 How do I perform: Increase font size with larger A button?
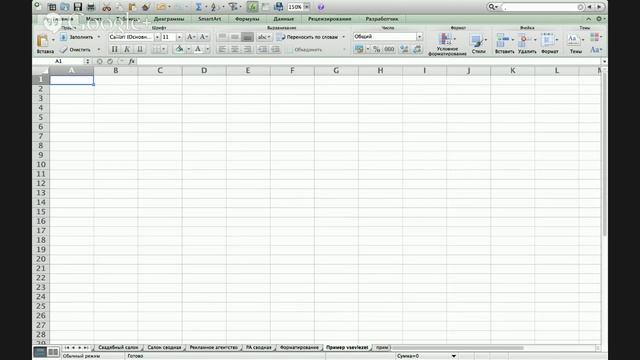point(191,37)
